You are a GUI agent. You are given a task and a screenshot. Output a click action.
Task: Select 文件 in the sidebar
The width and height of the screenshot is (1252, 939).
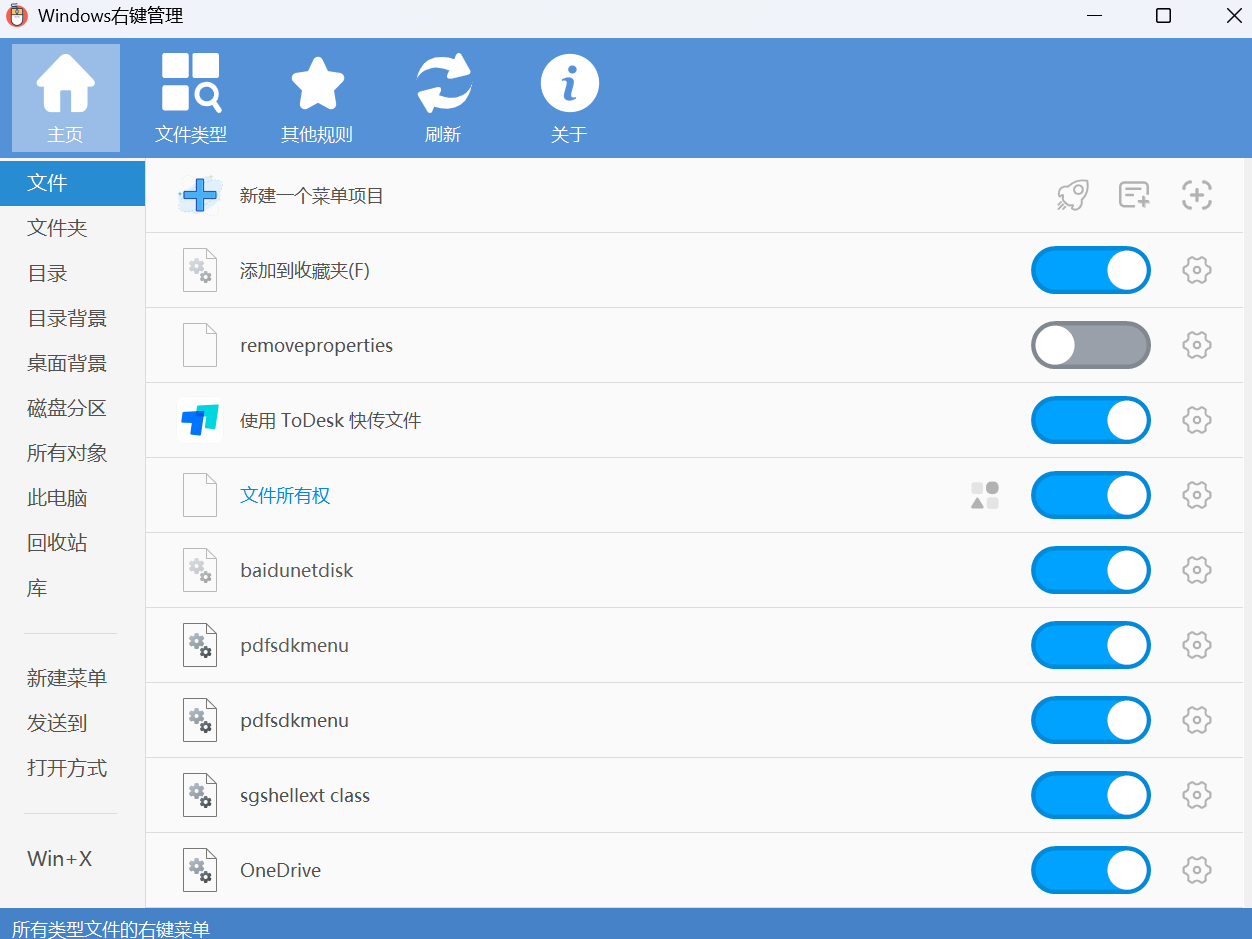[x=72, y=183]
